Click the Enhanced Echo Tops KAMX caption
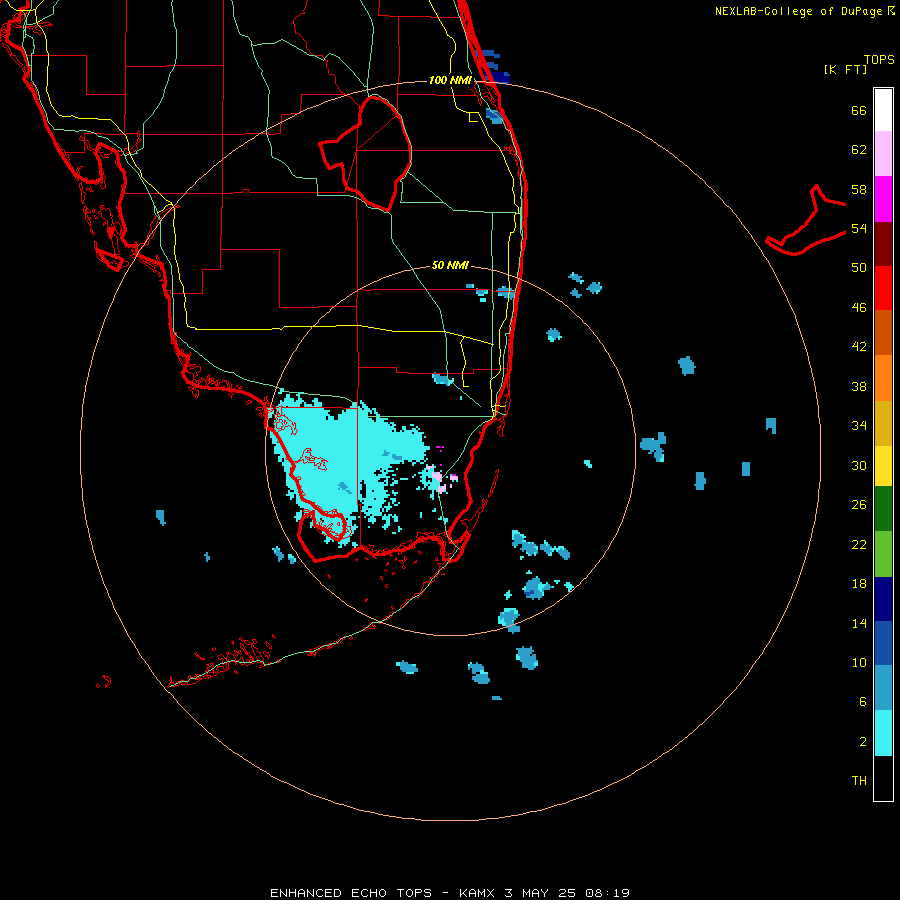 pyautogui.click(x=450, y=893)
